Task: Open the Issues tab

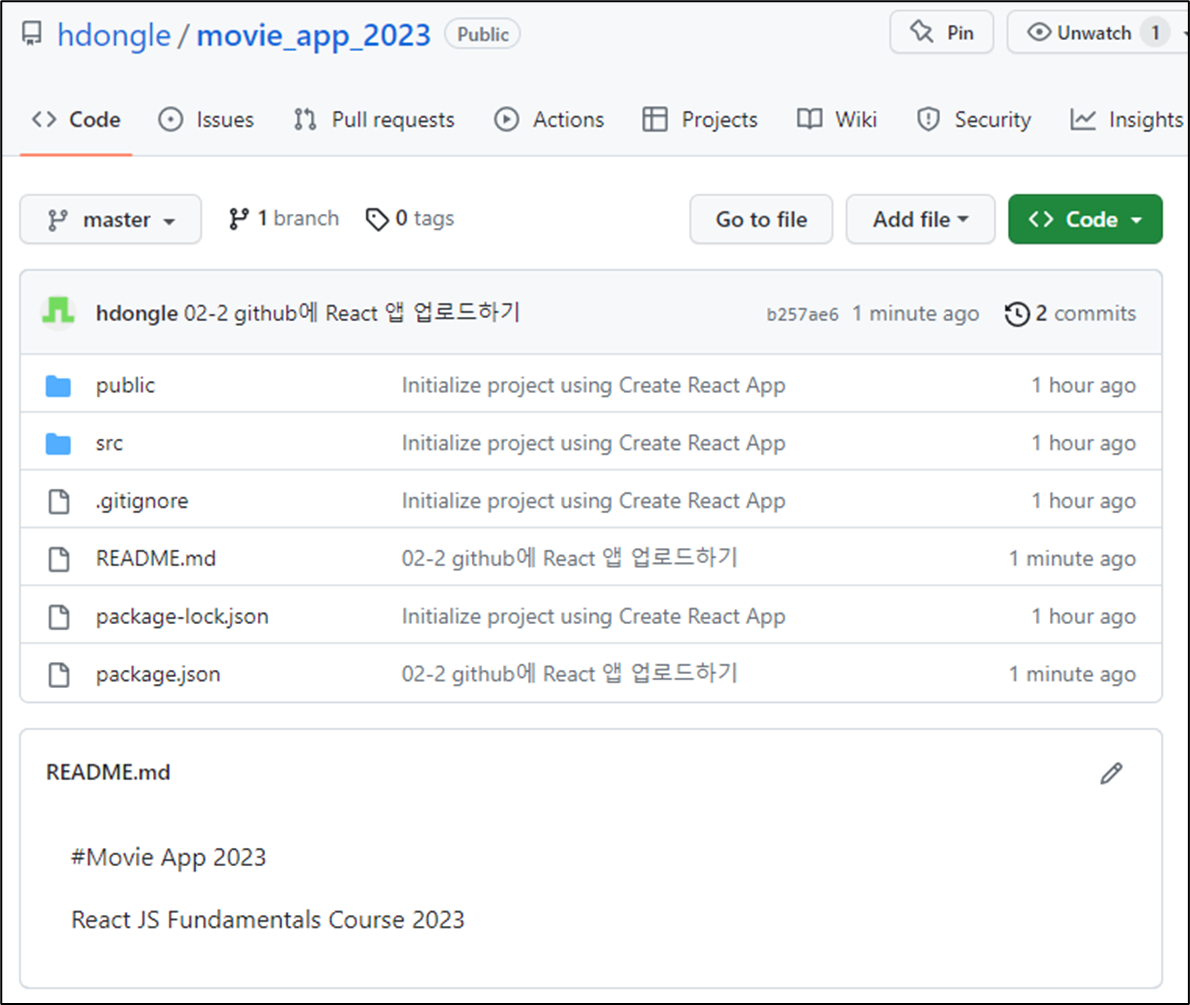Action: click(x=206, y=120)
